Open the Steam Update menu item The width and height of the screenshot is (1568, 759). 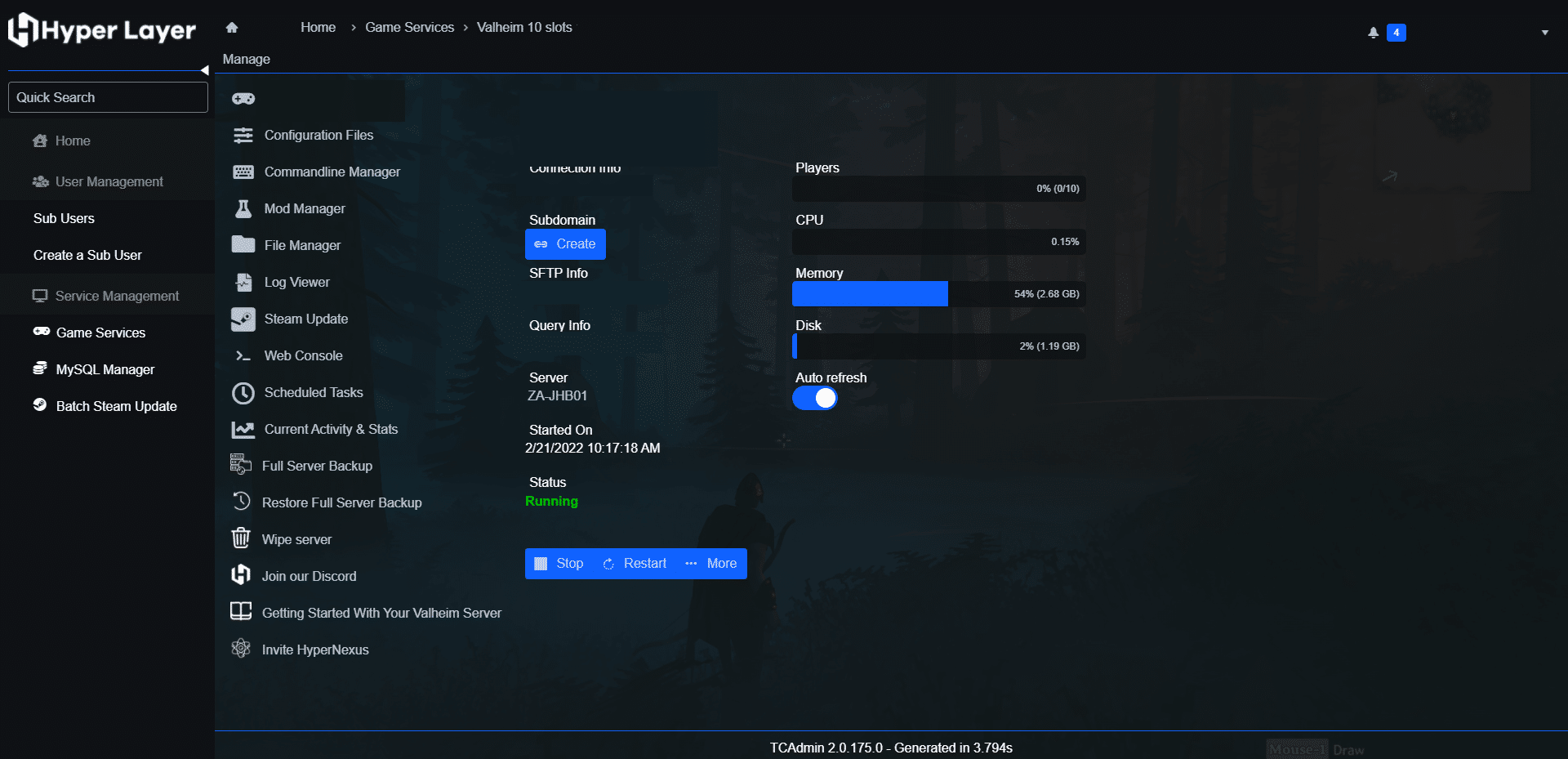306,319
